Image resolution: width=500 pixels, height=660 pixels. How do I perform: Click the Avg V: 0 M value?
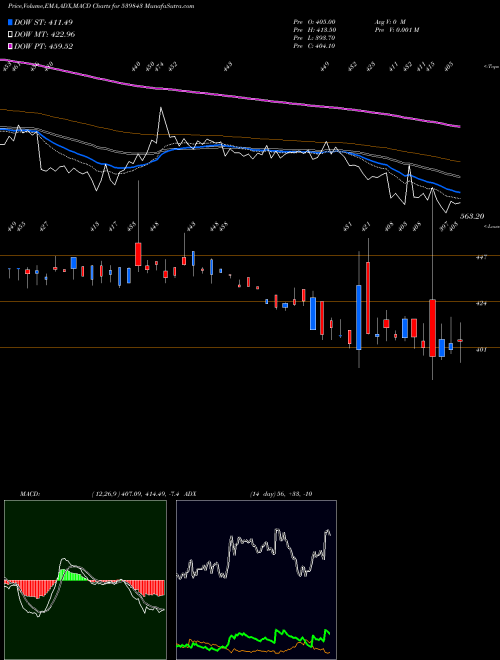390,22
